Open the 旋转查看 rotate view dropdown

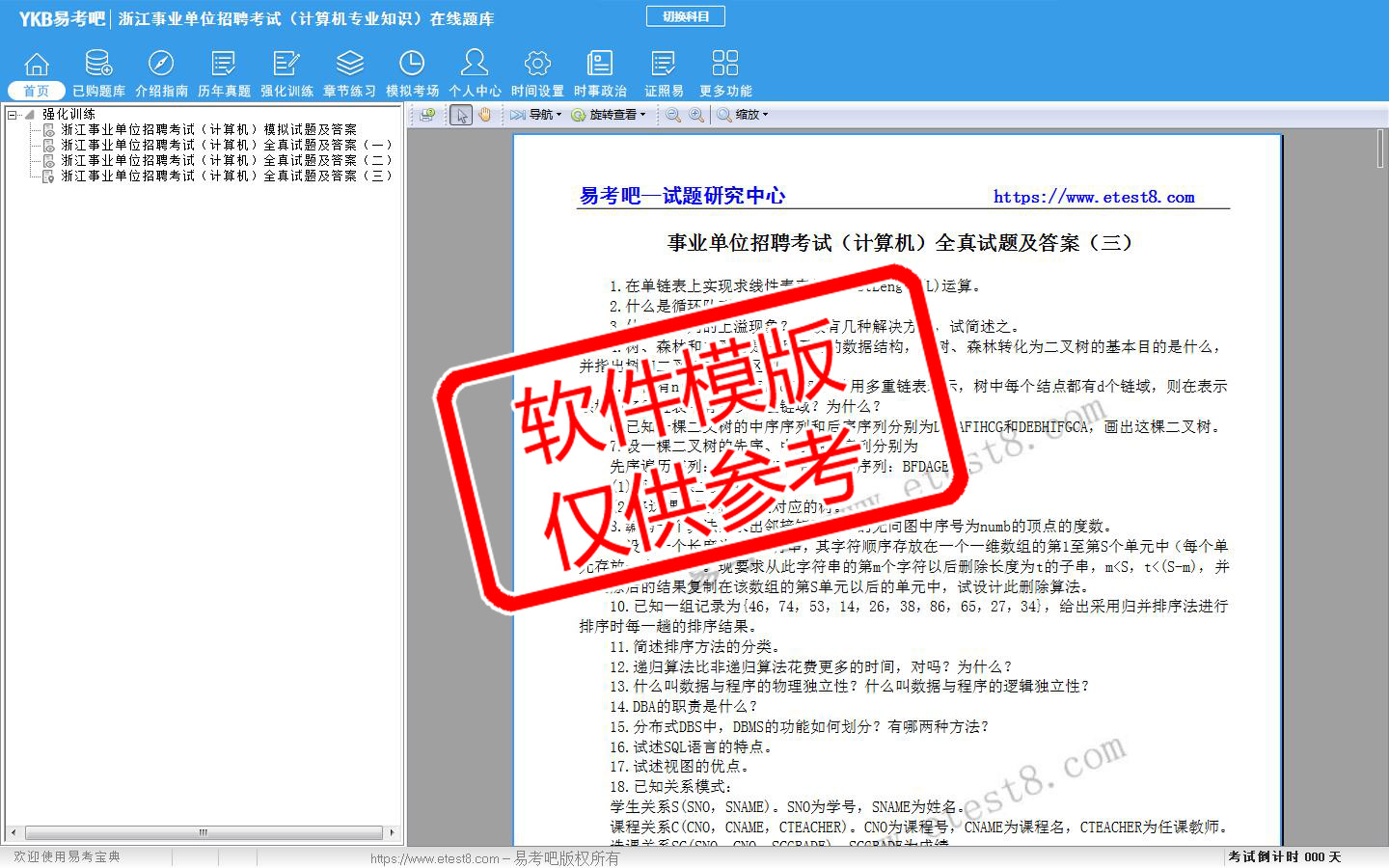609,115
